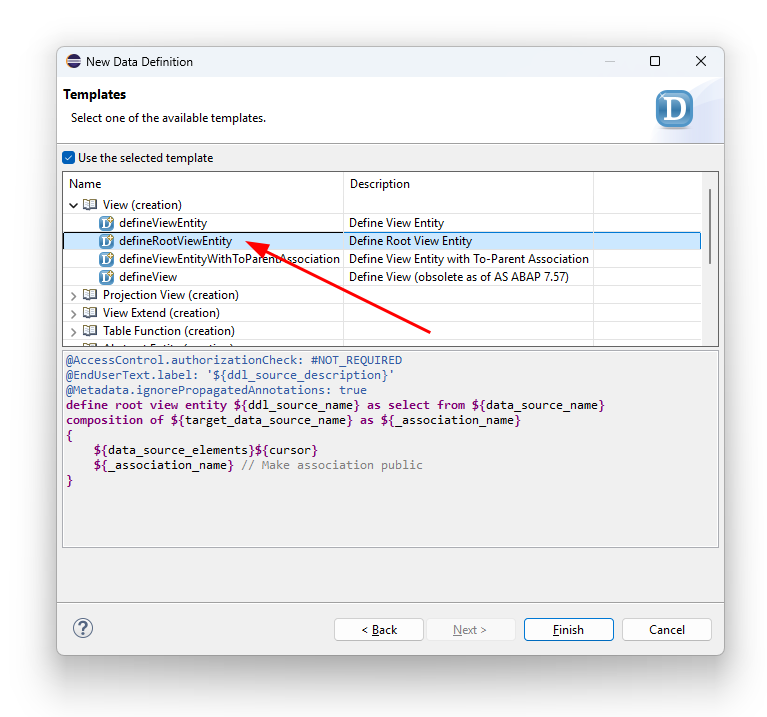Click the View (creation) book icon
This screenshot has width=767, height=717.
pos(90,204)
